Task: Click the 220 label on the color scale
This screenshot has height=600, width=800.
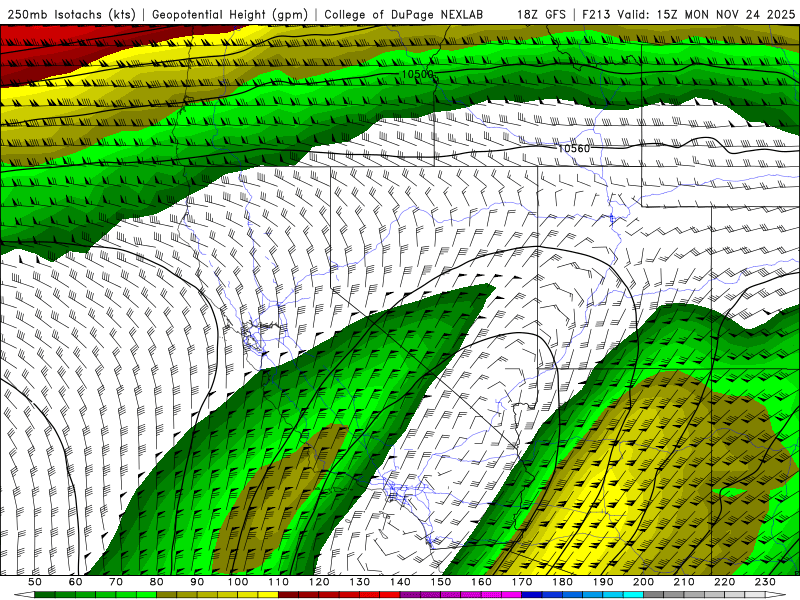Action: [725, 582]
